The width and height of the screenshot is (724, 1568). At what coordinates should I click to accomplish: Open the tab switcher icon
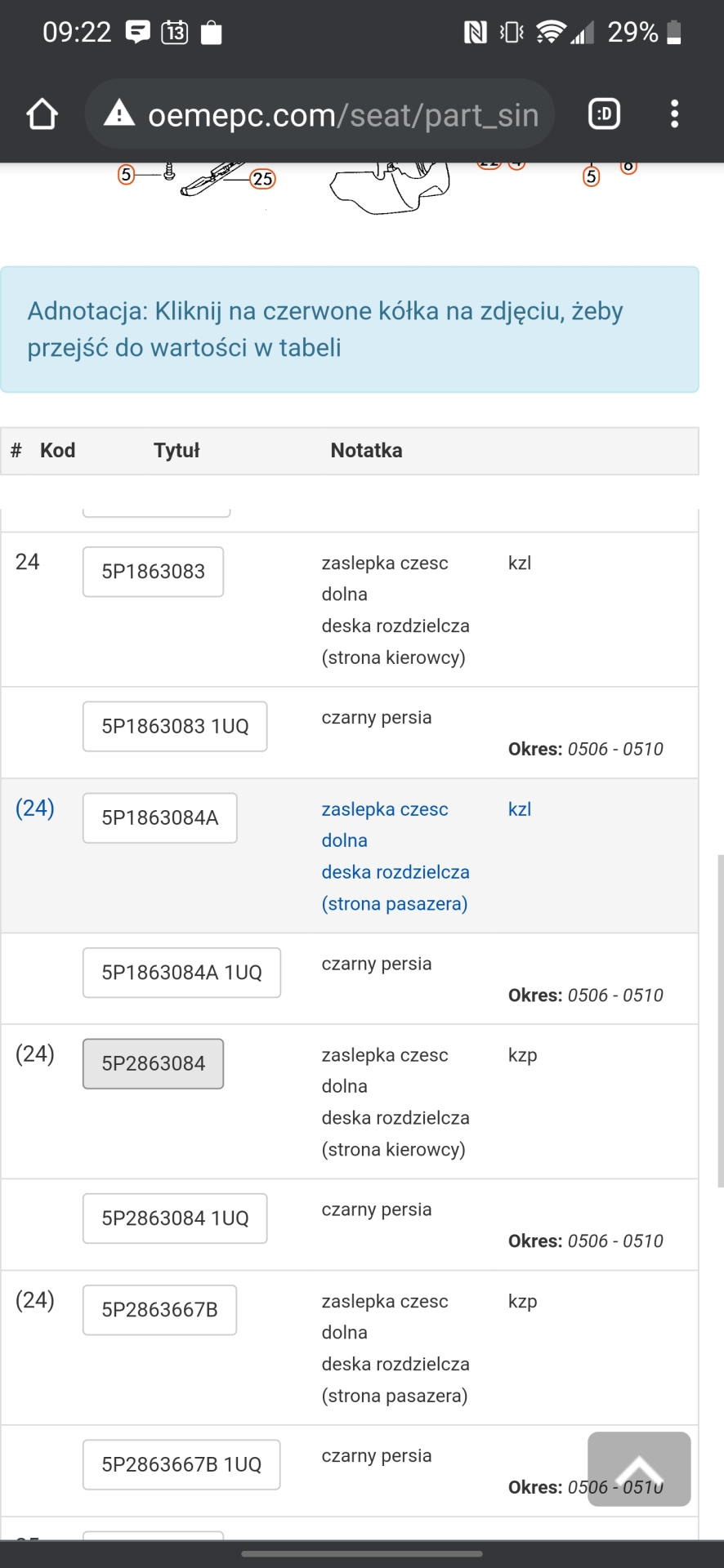pyautogui.click(x=605, y=114)
